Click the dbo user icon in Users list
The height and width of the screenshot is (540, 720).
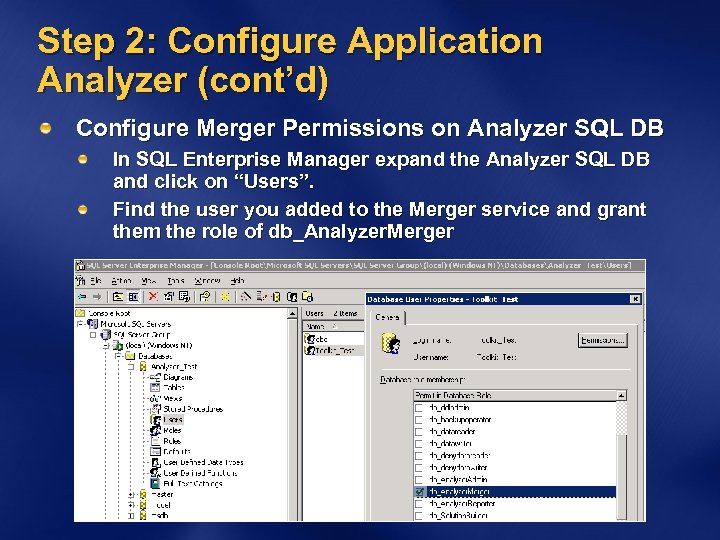tap(309, 339)
